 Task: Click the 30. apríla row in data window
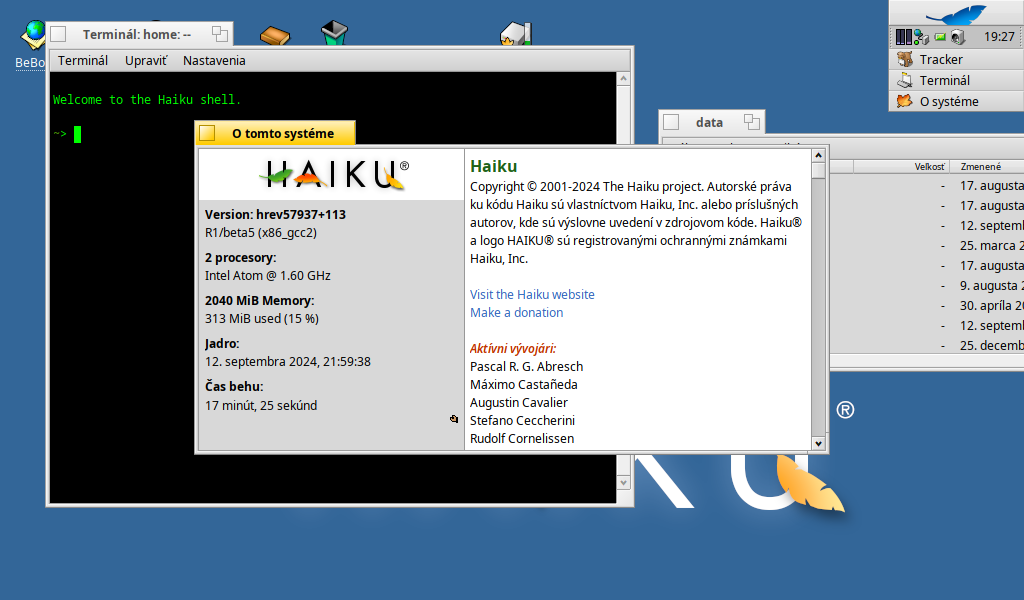point(926,306)
